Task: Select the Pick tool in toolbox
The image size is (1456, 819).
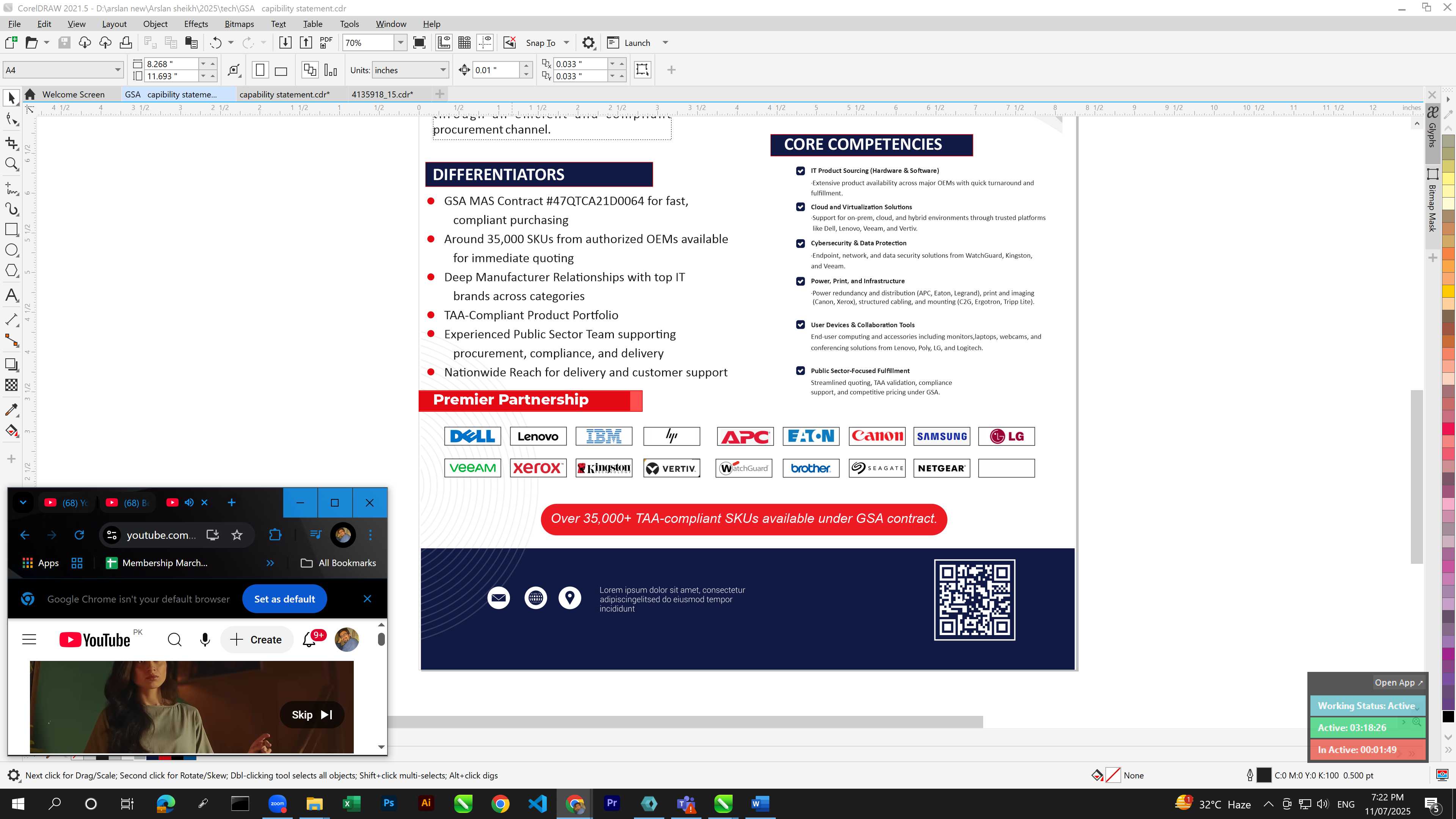Action: [x=11, y=98]
